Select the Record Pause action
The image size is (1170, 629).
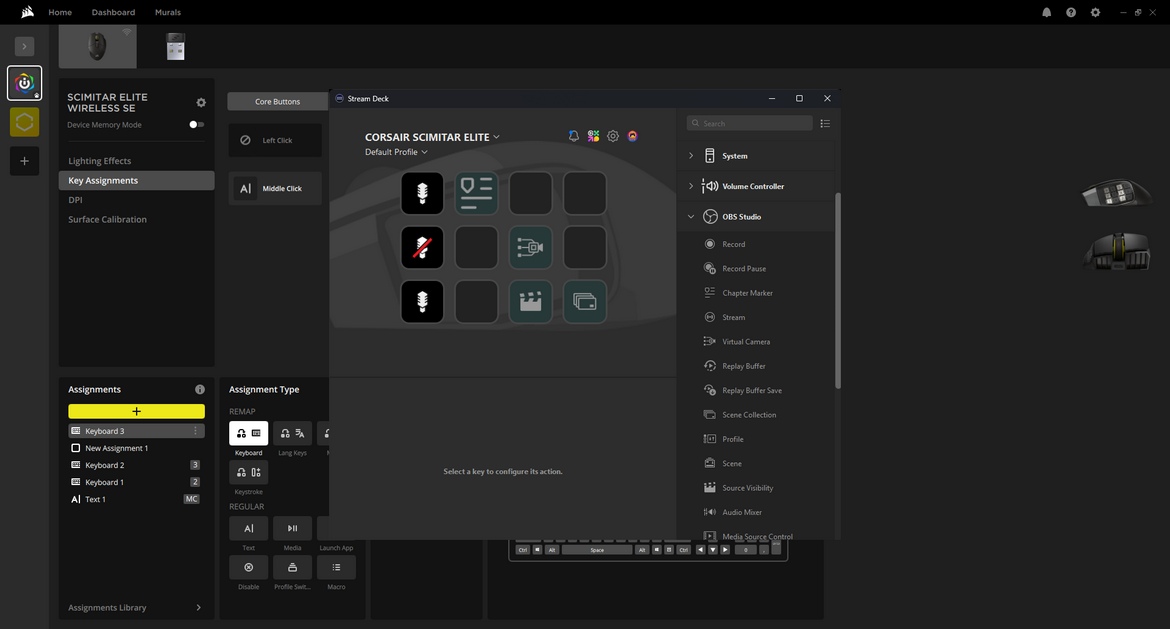point(757,269)
